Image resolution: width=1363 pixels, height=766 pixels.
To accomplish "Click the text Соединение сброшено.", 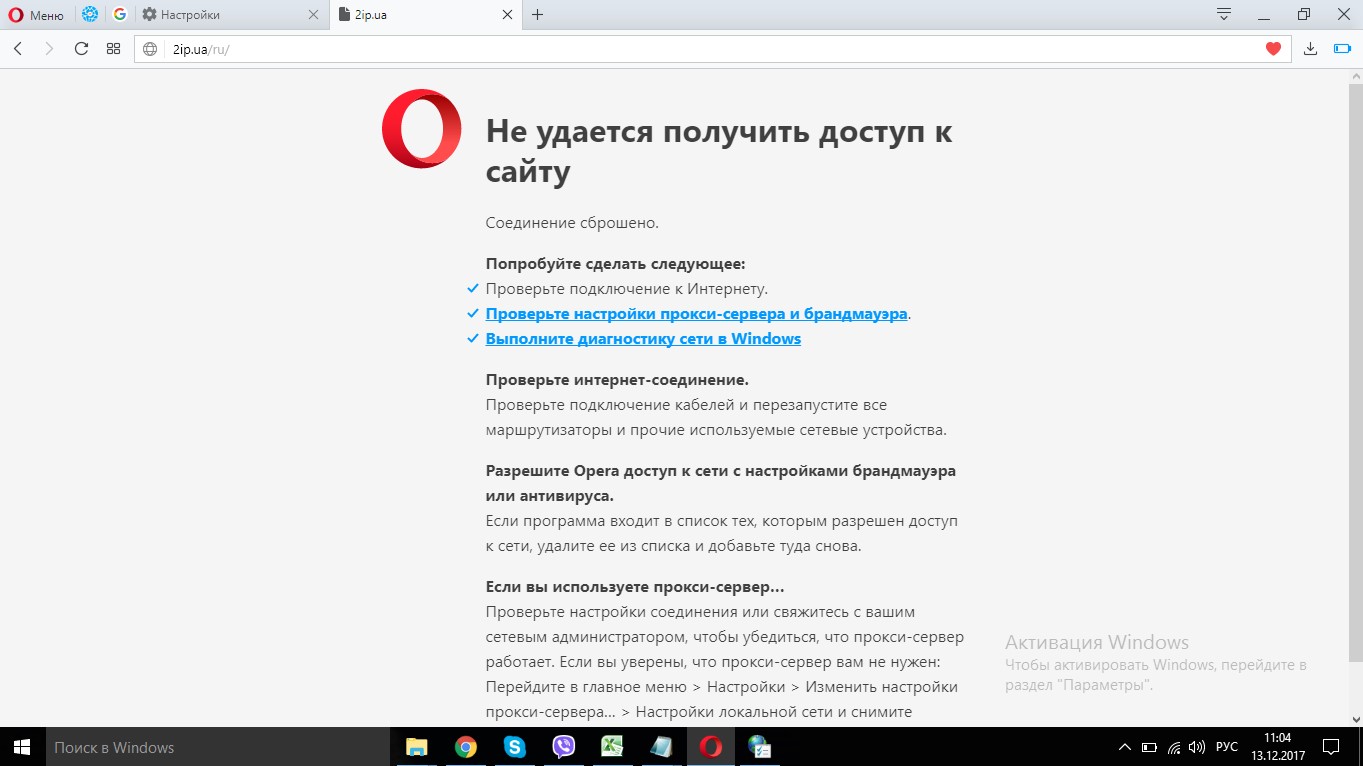I will (572, 223).
